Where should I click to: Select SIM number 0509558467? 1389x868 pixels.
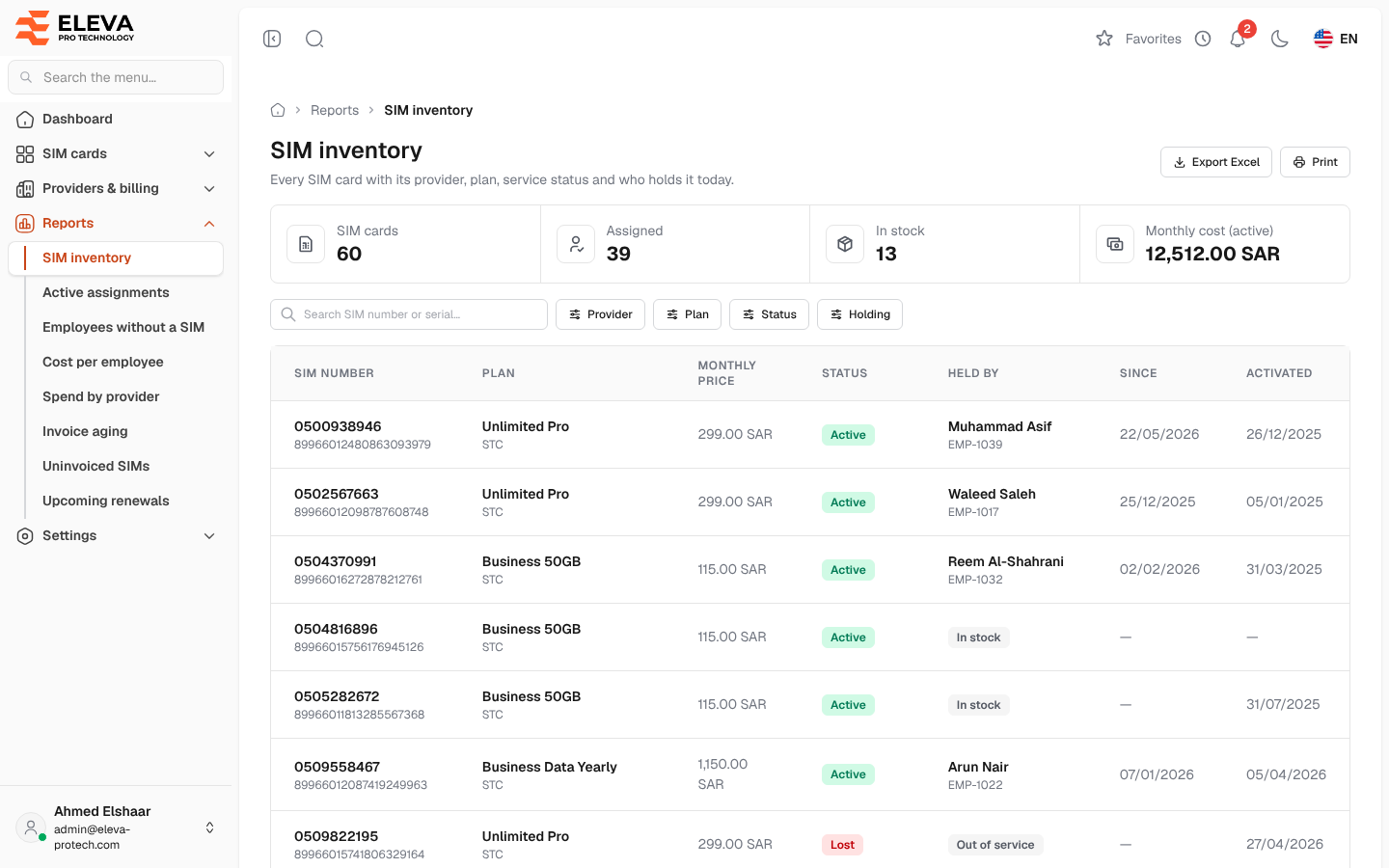tap(338, 767)
